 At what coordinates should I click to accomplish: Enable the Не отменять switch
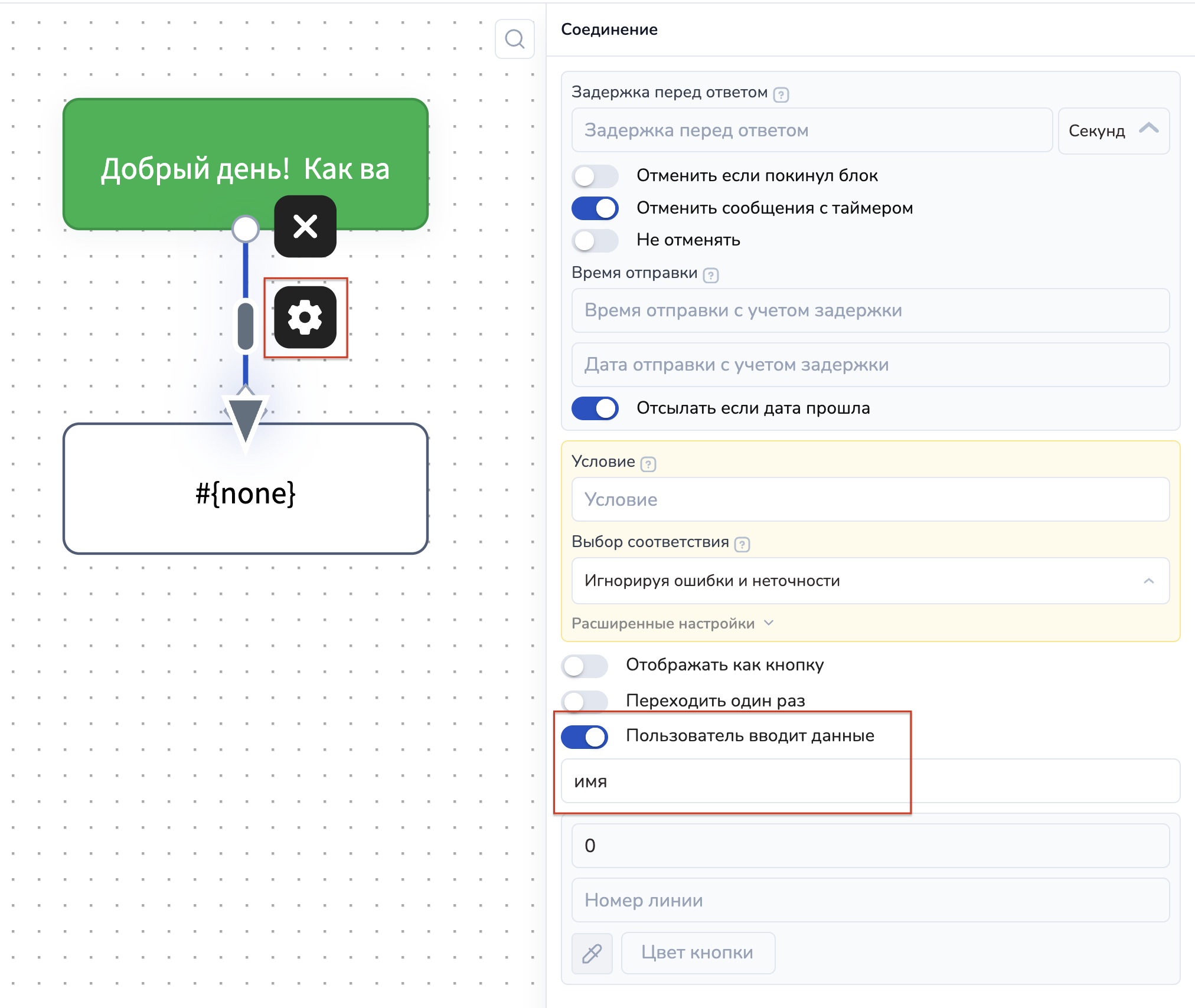pos(595,240)
